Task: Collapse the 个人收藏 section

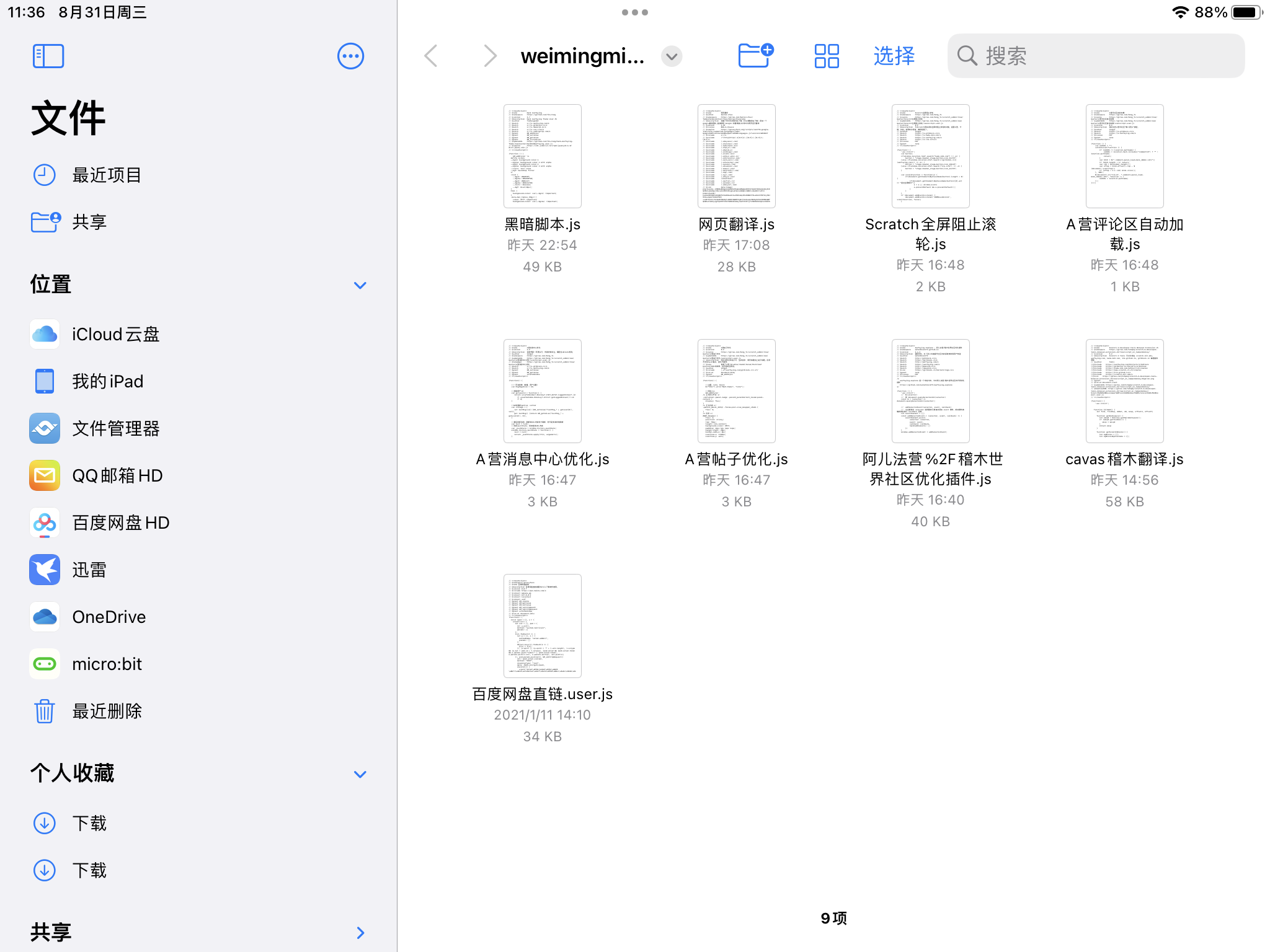Action: click(x=360, y=774)
